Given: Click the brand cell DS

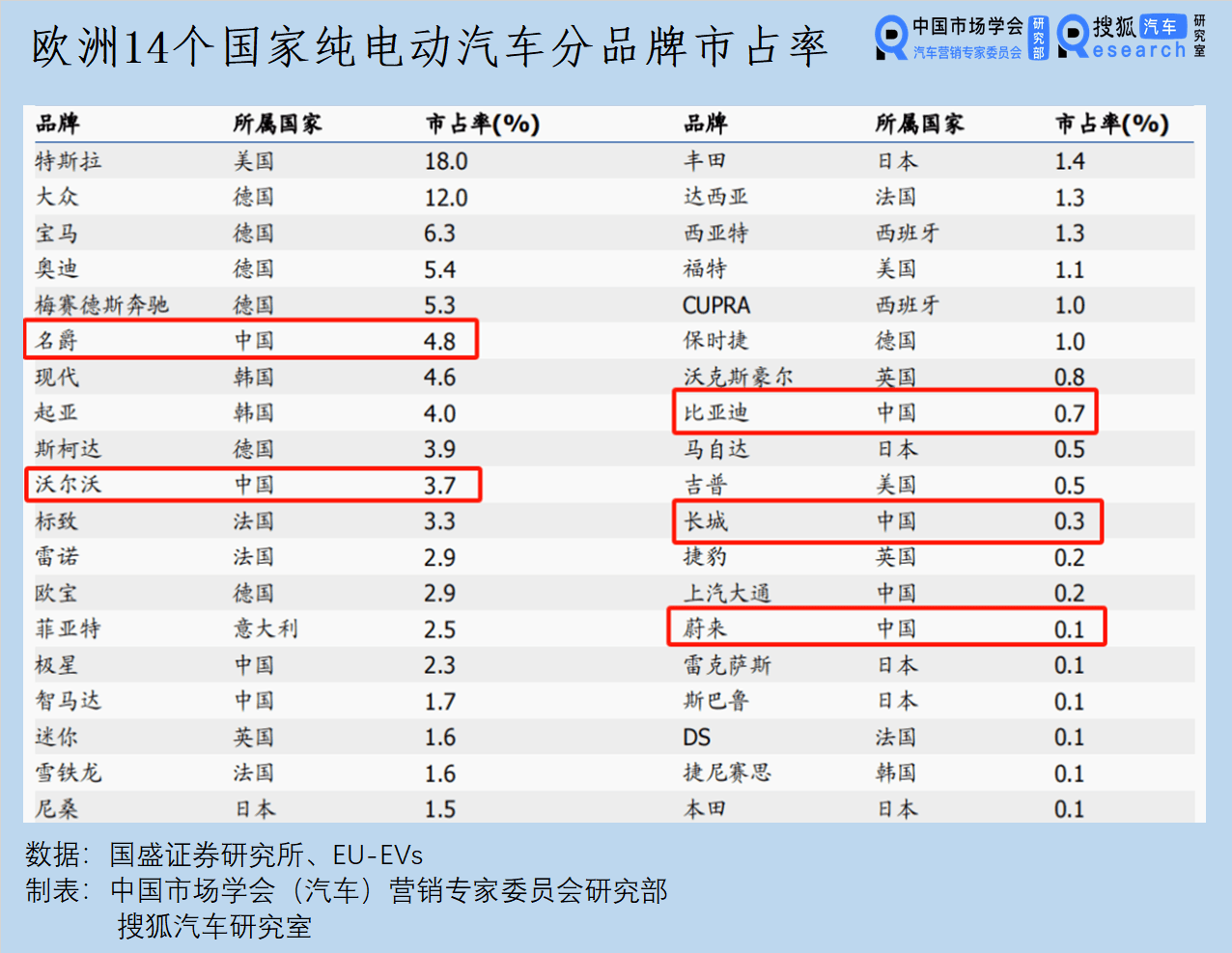Looking at the screenshot, I should pyautogui.click(x=697, y=738).
